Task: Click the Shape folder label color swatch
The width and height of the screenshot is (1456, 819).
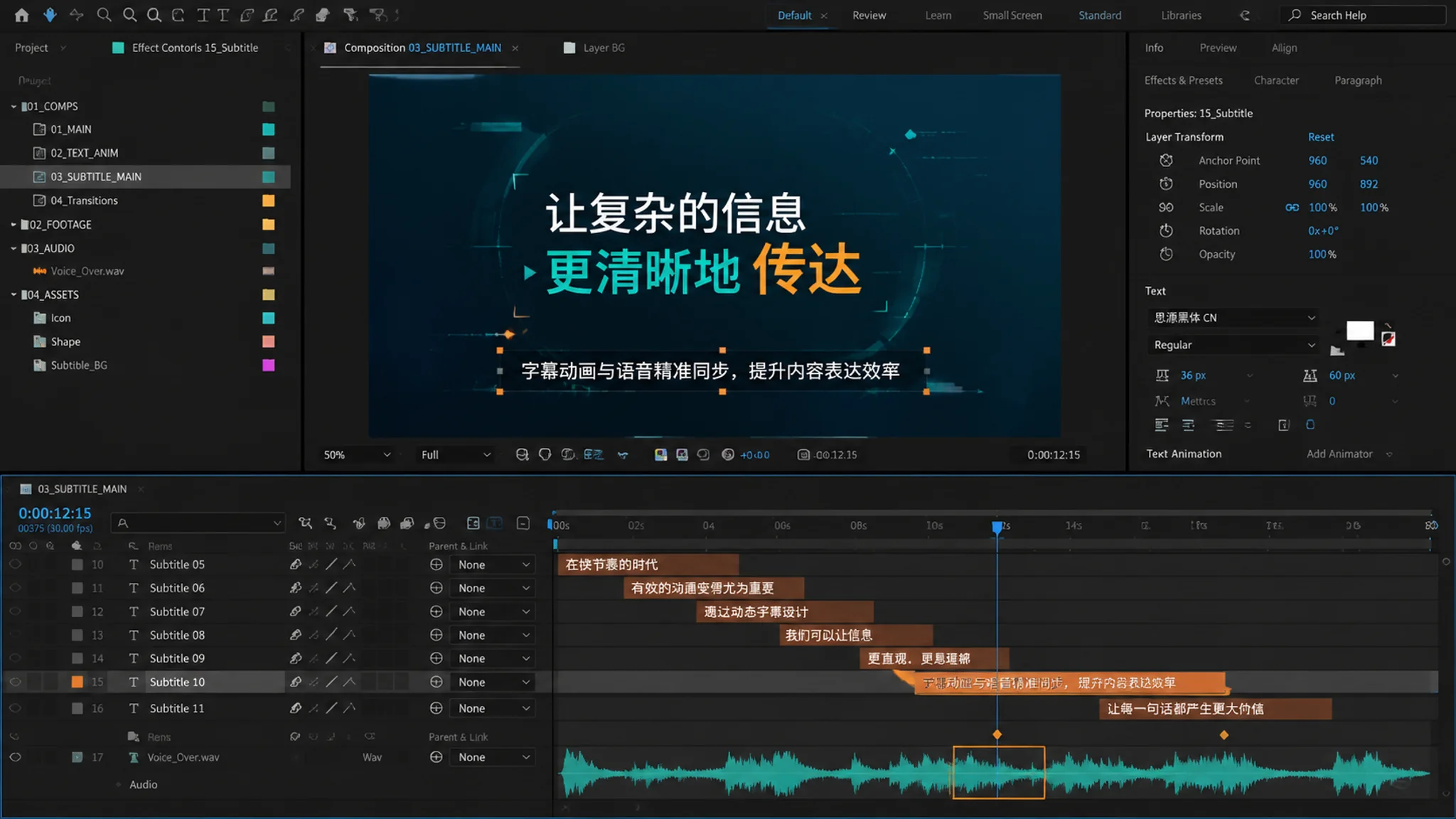Action: [x=269, y=342]
